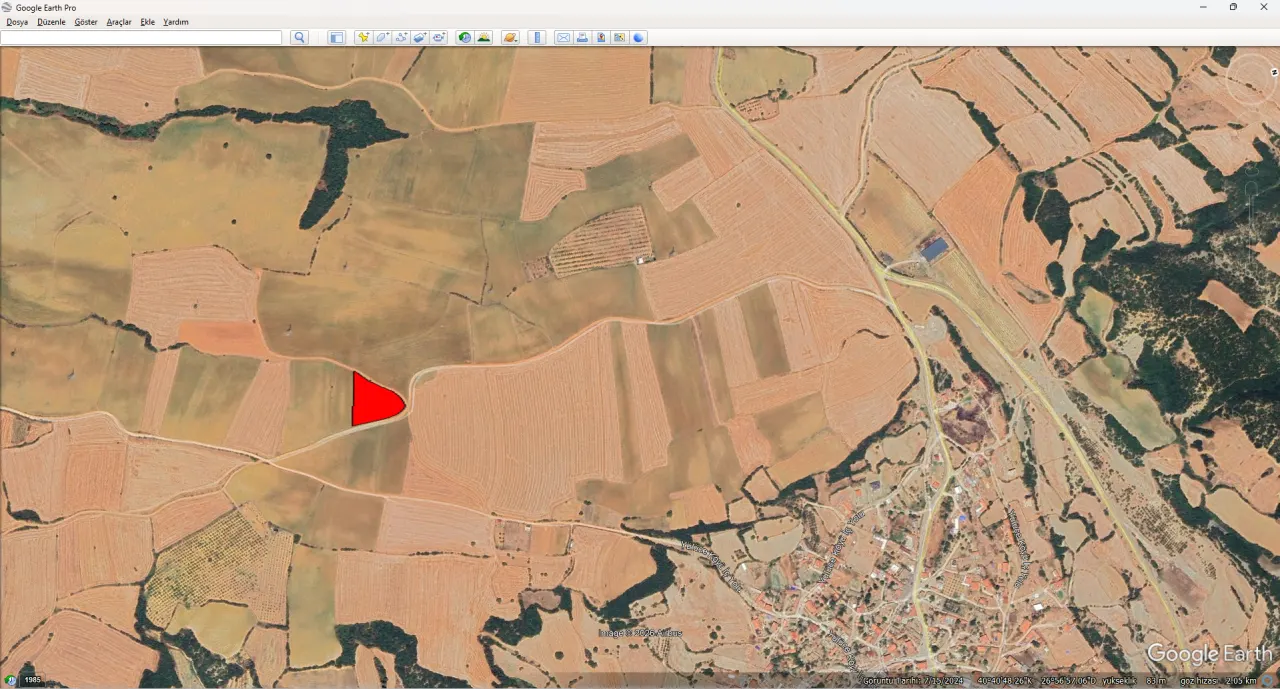Click the look-around compass ring

pyautogui.click(x=1251, y=78)
